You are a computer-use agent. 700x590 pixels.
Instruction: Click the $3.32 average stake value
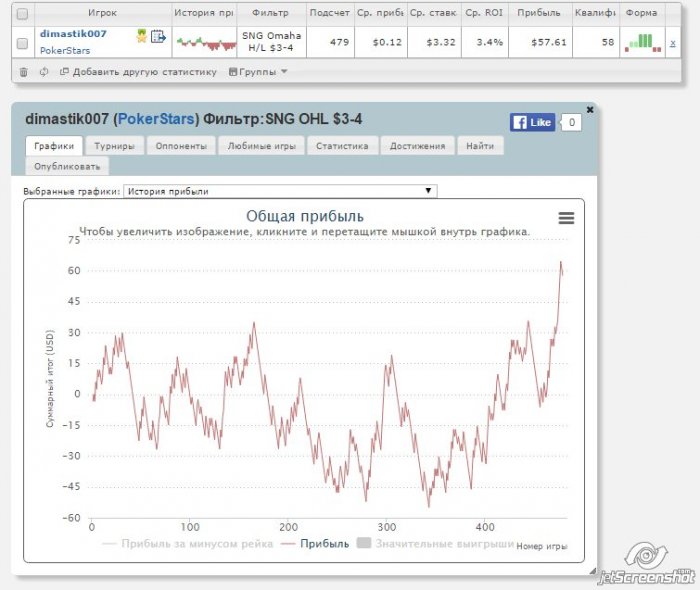pos(441,42)
